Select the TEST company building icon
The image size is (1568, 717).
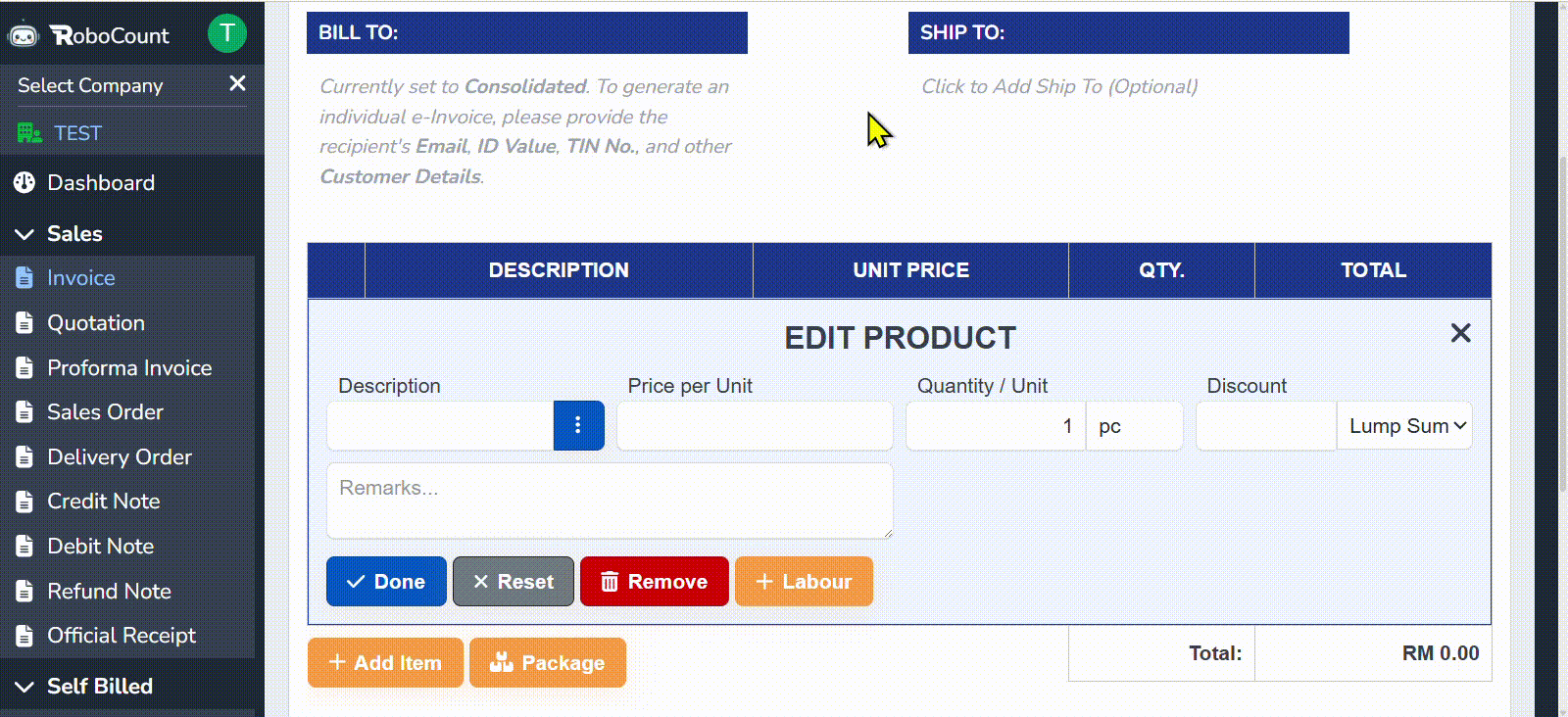click(x=28, y=133)
